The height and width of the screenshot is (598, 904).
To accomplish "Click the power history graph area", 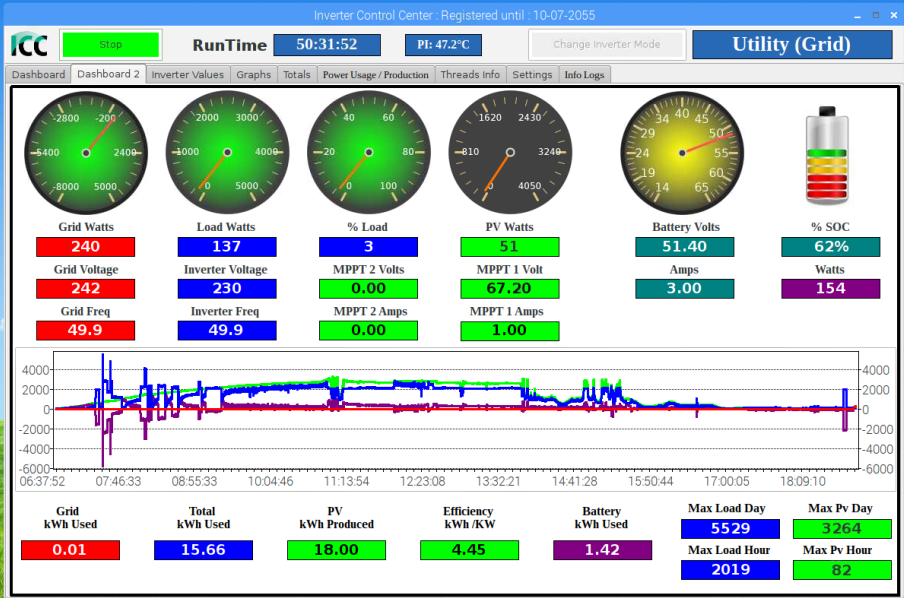I will pos(456,410).
